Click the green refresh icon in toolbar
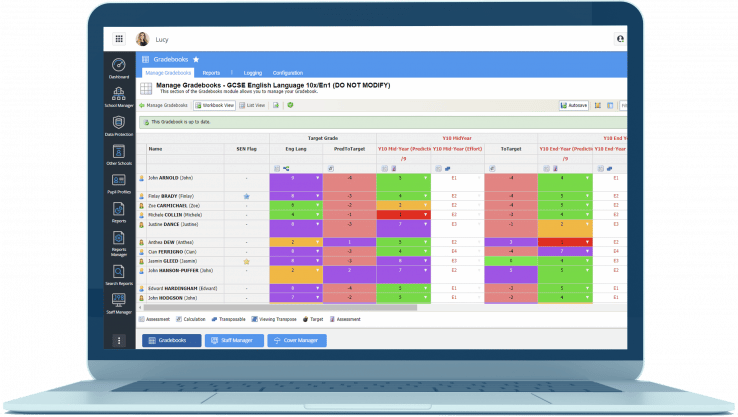 [x=290, y=104]
